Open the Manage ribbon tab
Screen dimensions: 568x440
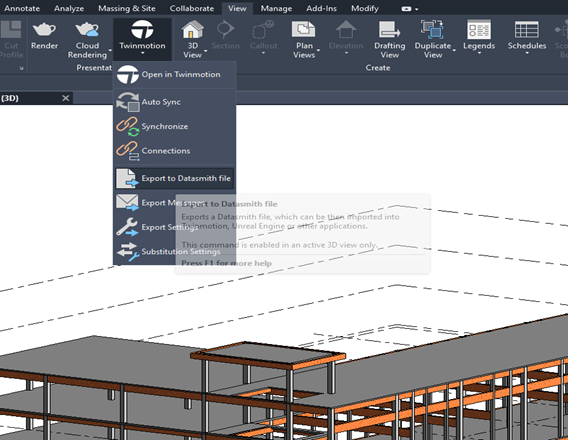click(x=276, y=8)
